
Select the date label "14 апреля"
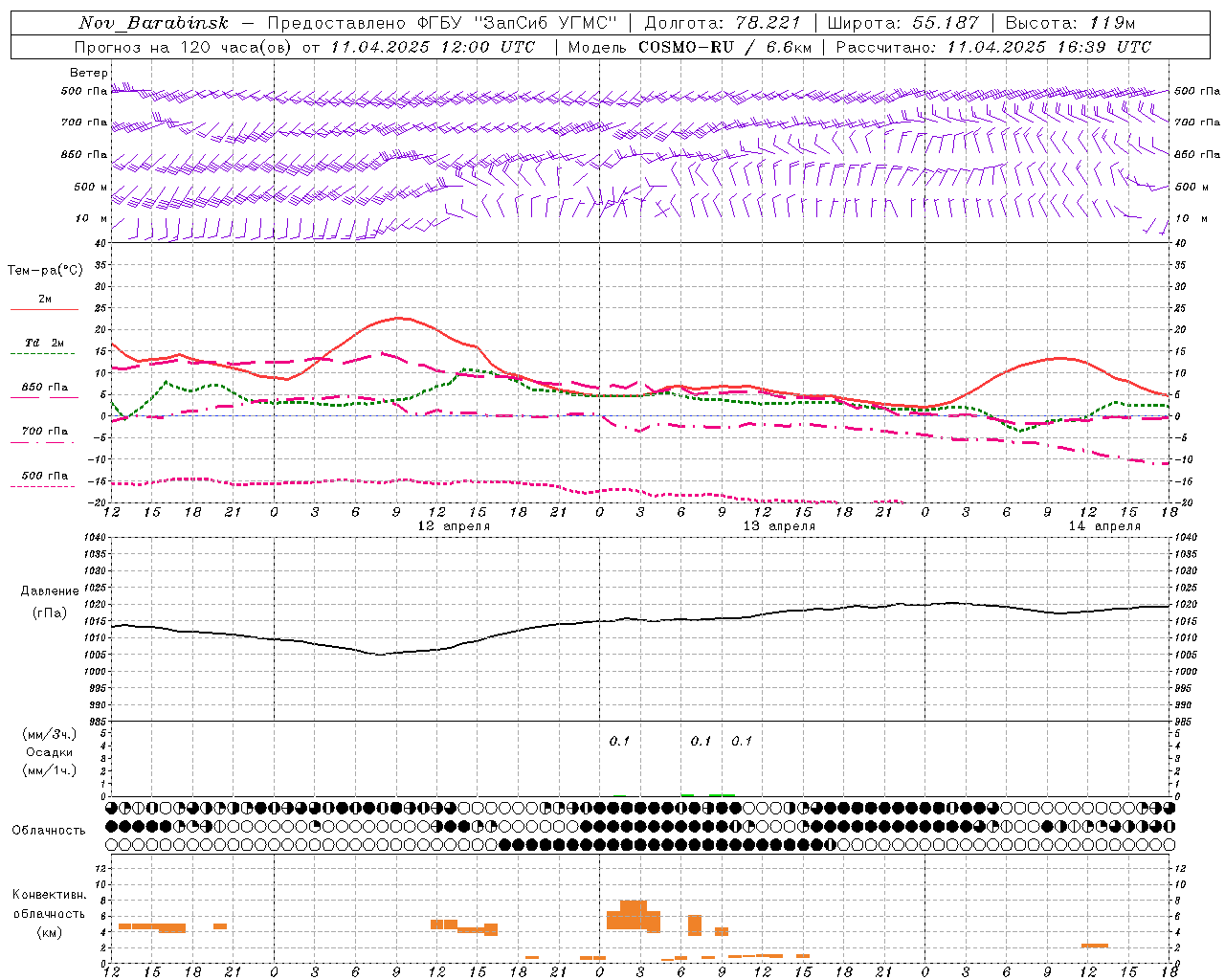[x=1104, y=526]
